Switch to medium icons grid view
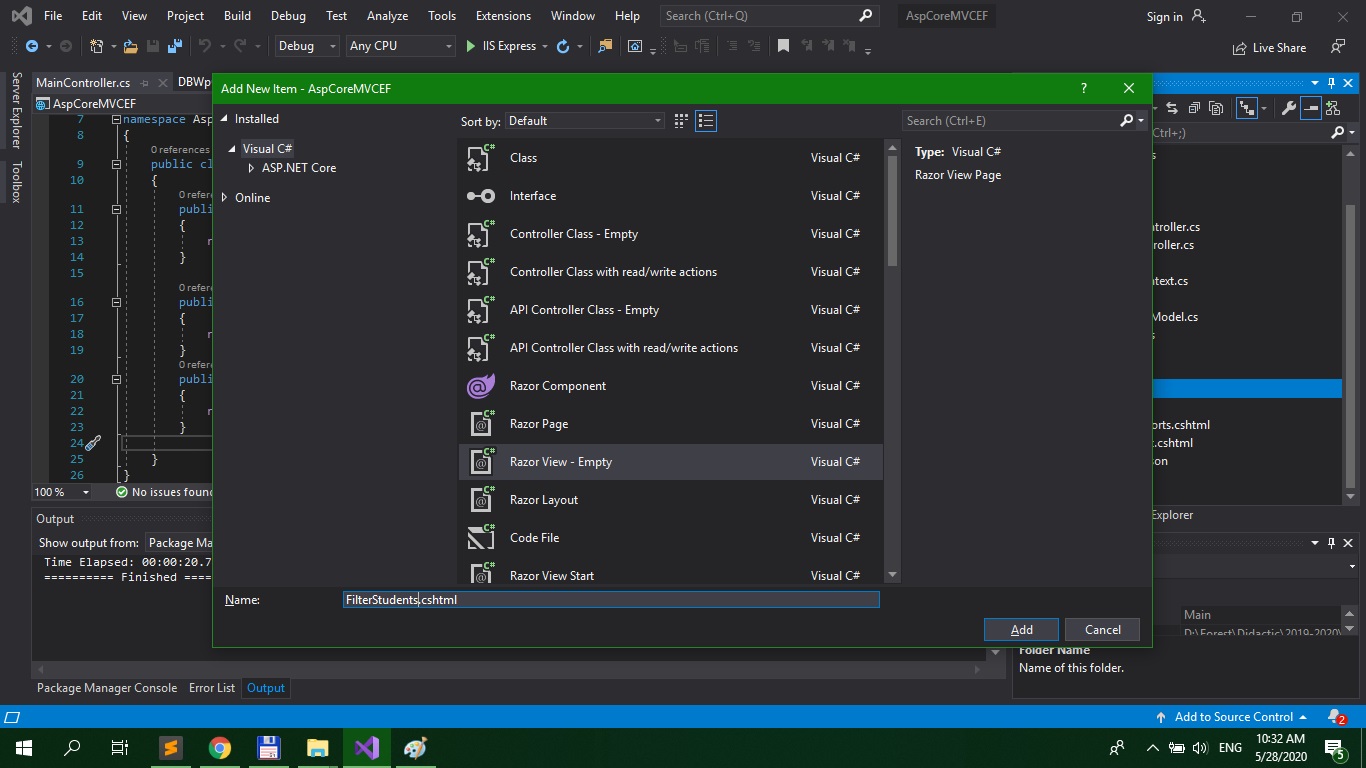Viewport: 1366px width, 768px height. coord(681,121)
